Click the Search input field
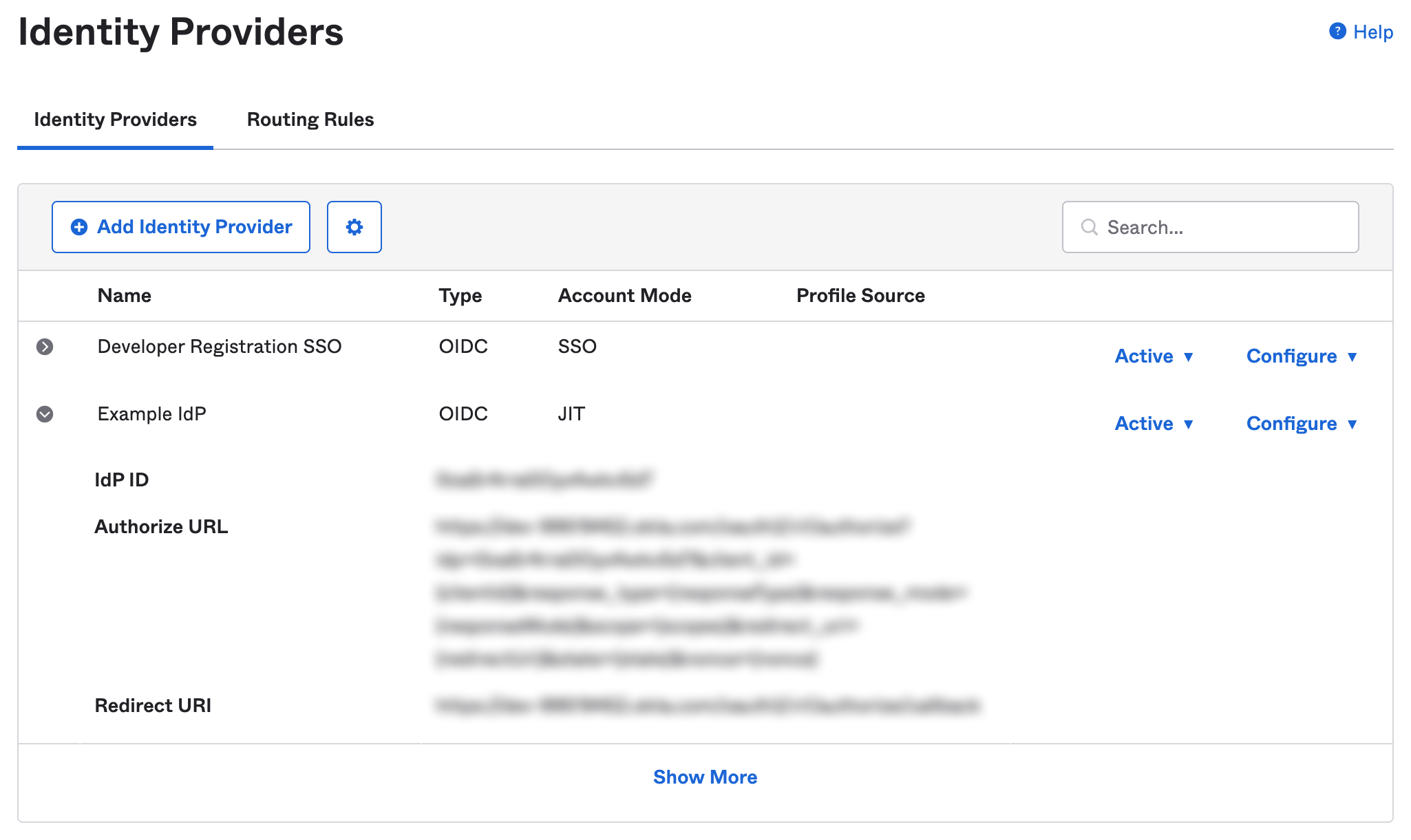 1209,226
